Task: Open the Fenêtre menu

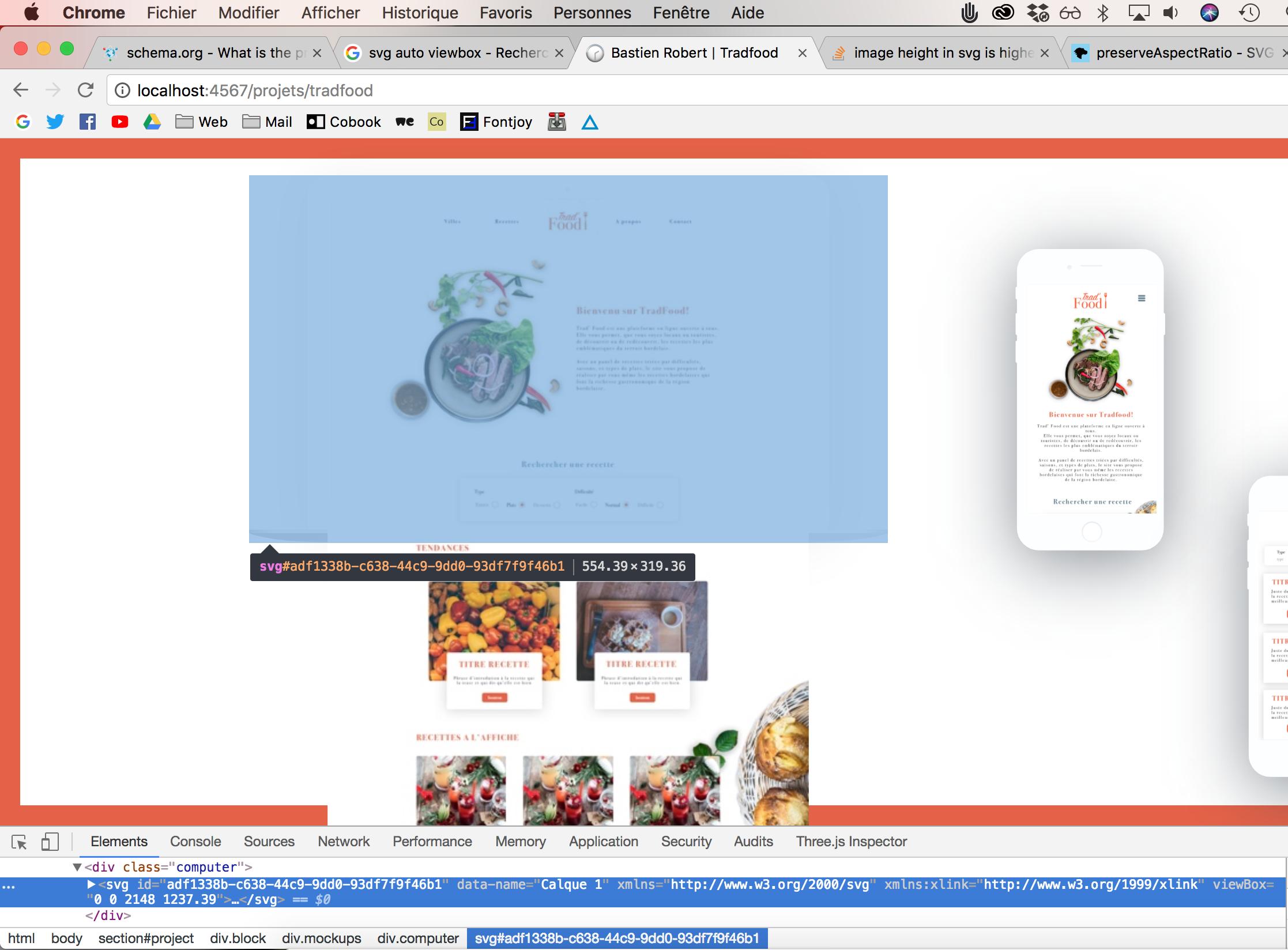Action: pyautogui.click(x=681, y=13)
